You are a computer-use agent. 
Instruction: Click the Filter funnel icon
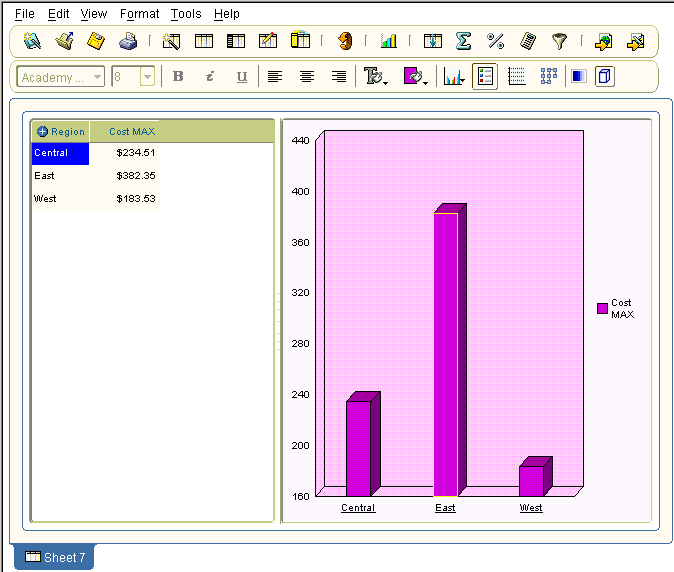pyautogui.click(x=560, y=41)
